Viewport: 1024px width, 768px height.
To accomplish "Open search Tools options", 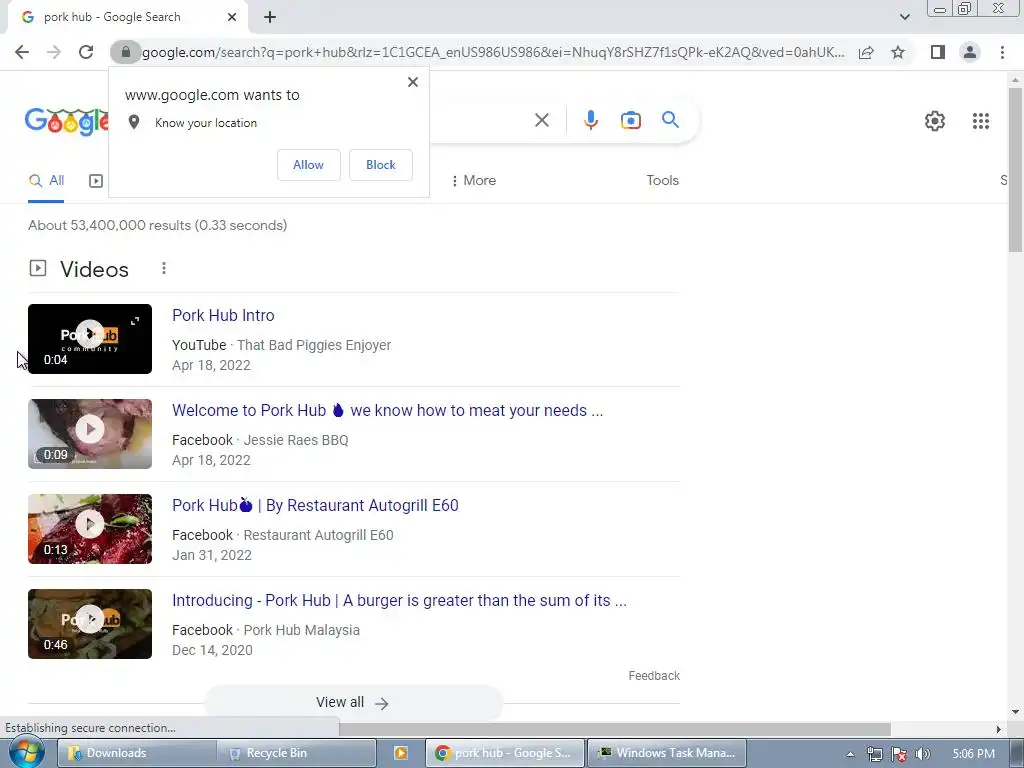I will point(662,180).
